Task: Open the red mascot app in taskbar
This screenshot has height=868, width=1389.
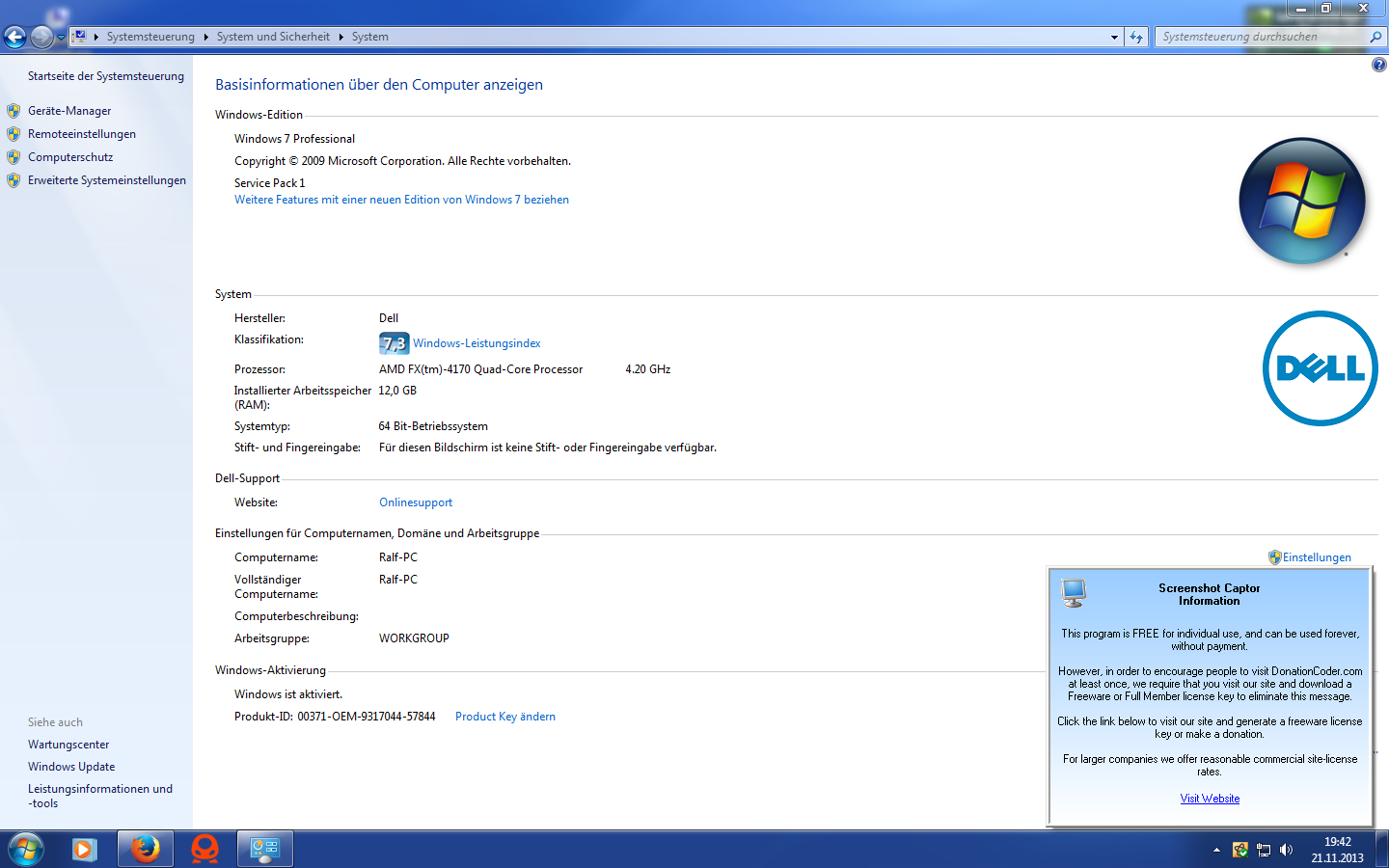Action: pyautogui.click(x=204, y=850)
